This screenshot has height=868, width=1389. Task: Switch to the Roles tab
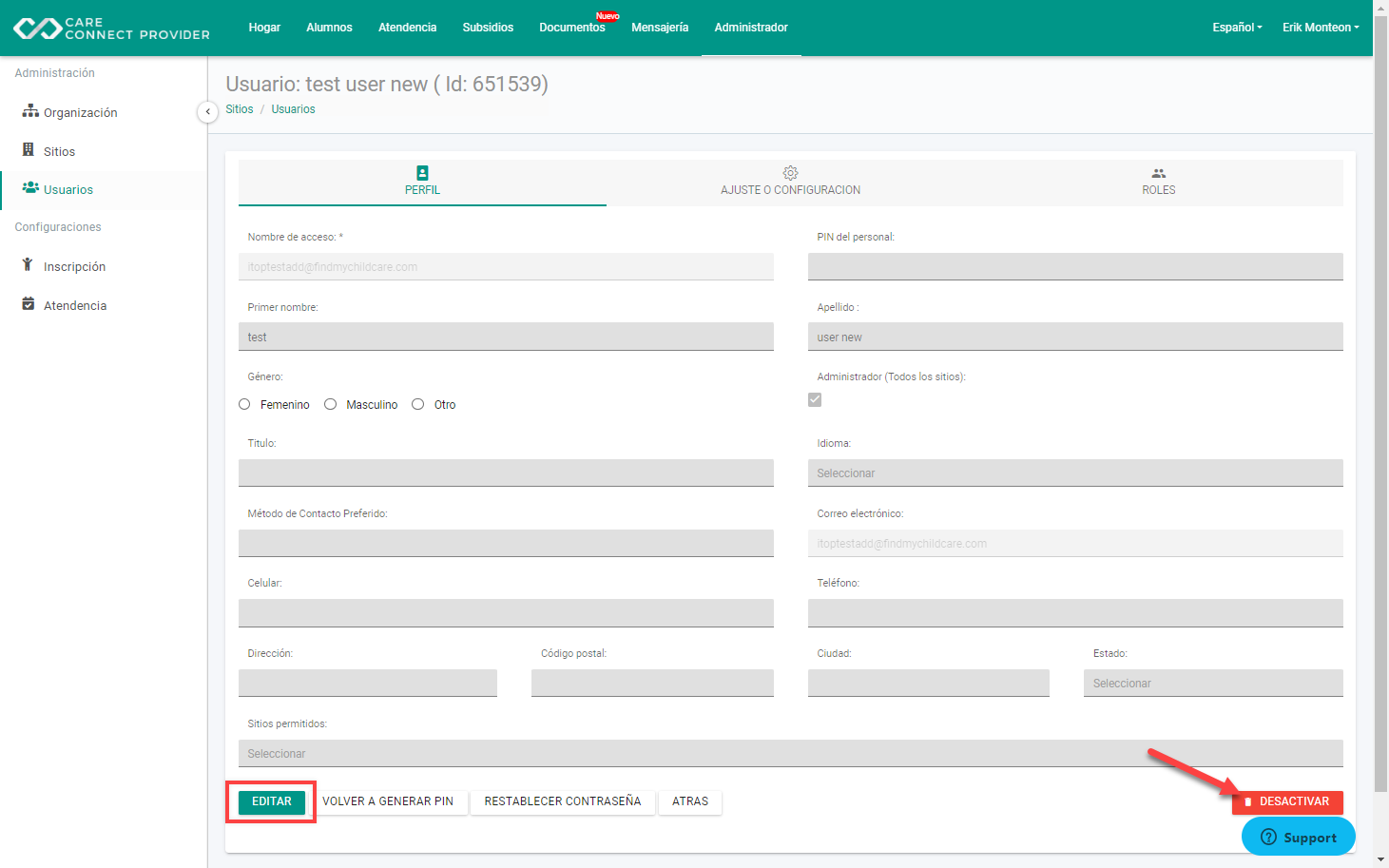click(x=1158, y=182)
